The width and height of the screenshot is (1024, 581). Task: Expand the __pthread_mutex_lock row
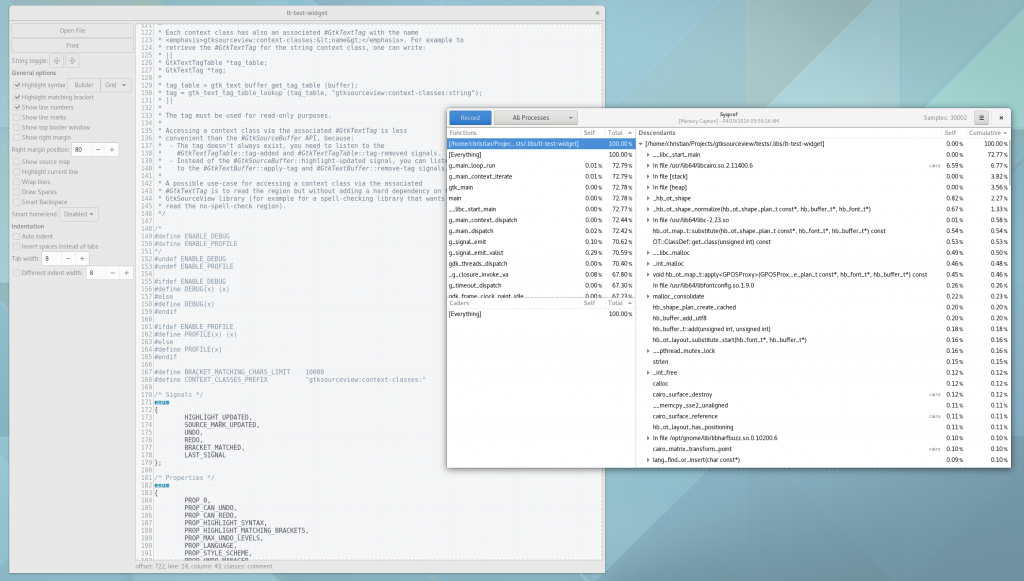pyautogui.click(x=648, y=351)
